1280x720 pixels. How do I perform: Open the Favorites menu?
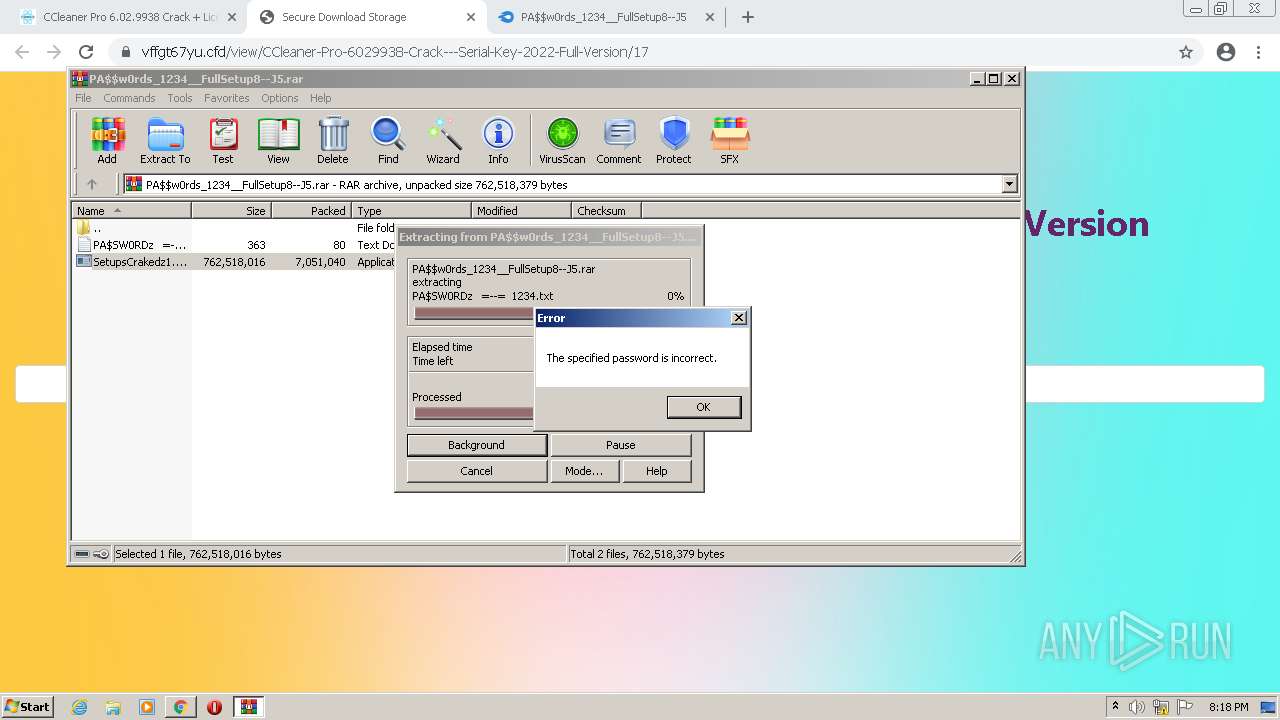pyautogui.click(x=227, y=98)
